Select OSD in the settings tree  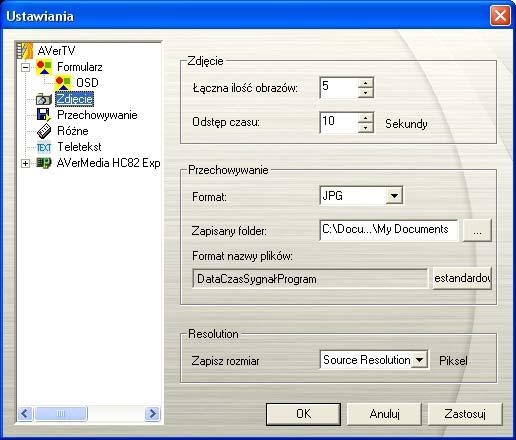pyautogui.click(x=87, y=83)
